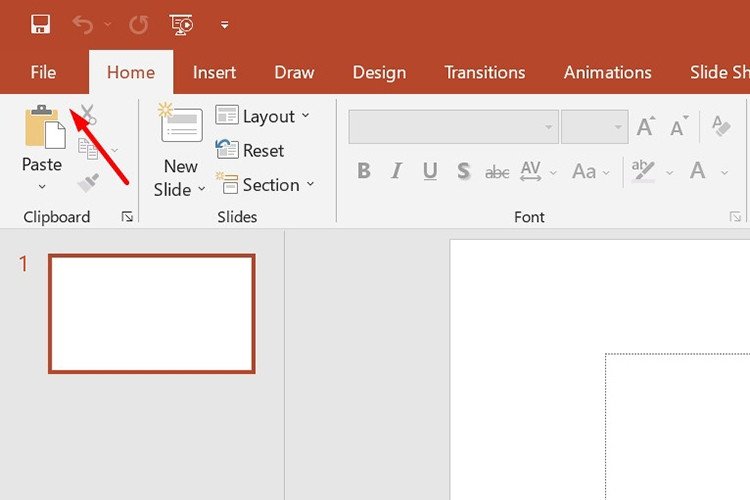The height and width of the screenshot is (500, 750).
Task: Toggle Text Shadow
Action: 463,171
